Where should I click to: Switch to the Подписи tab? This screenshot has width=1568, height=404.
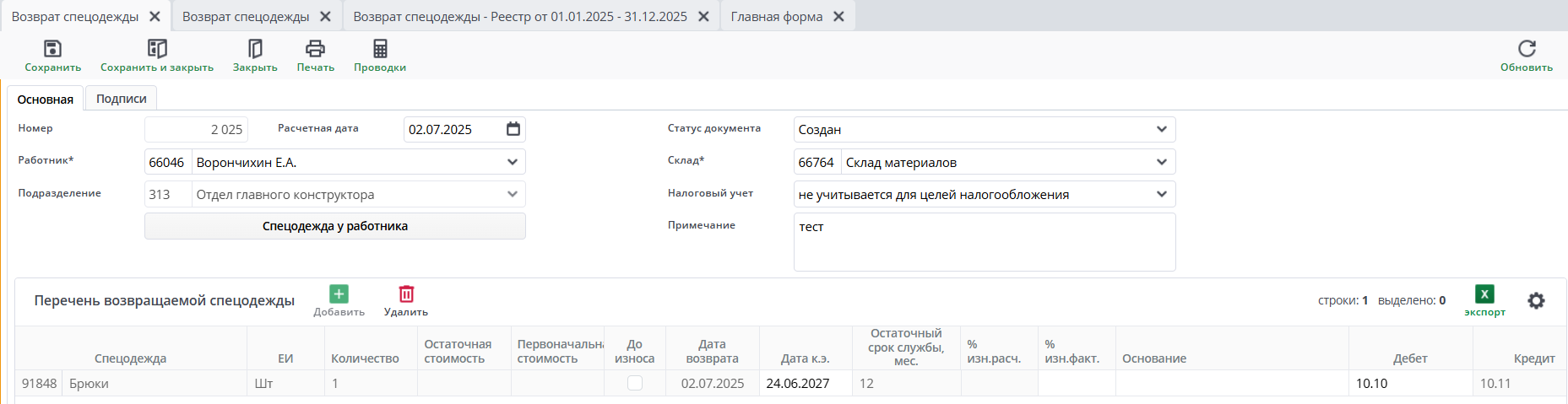pyautogui.click(x=121, y=99)
